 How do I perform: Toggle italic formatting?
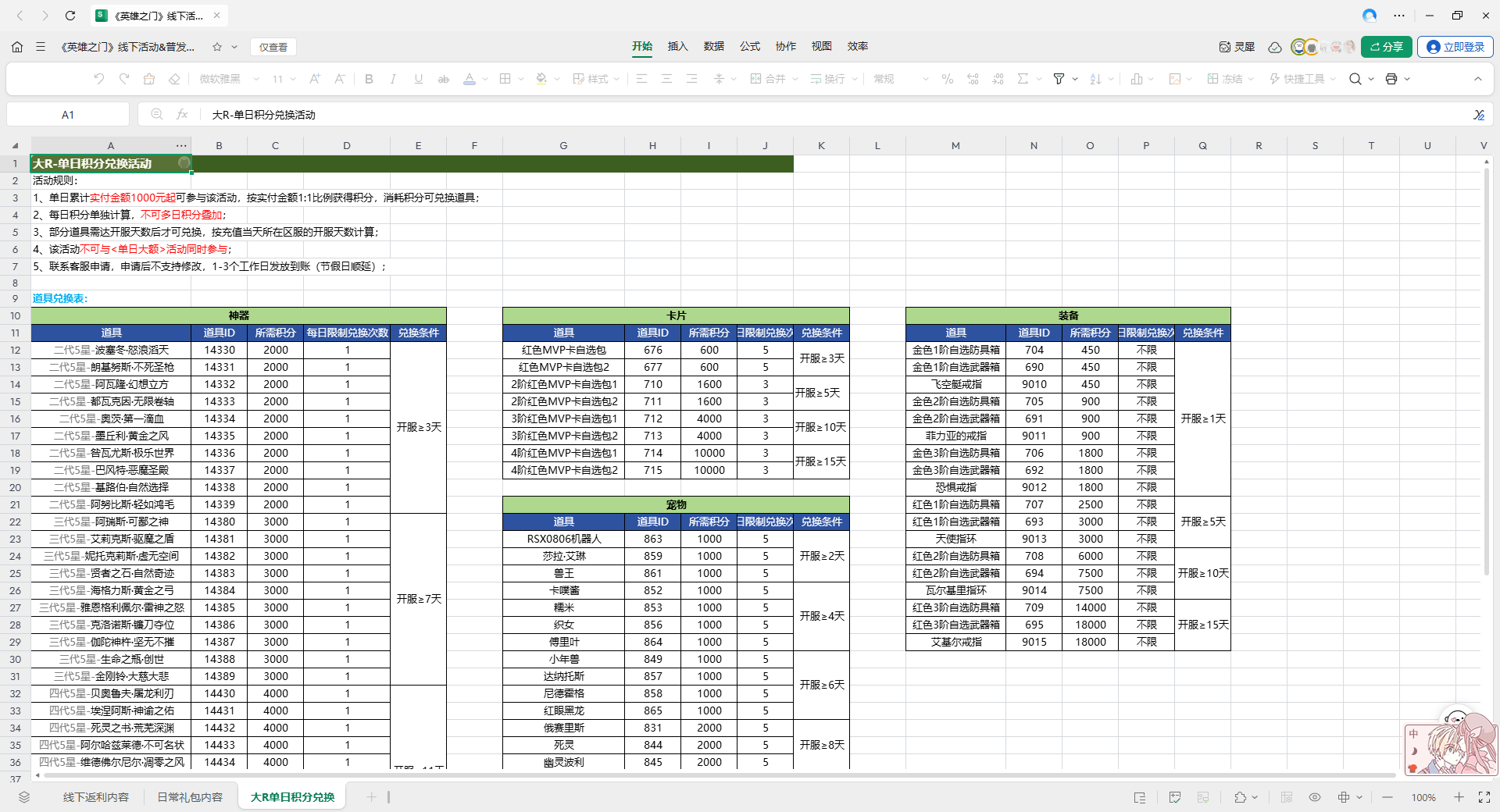point(393,79)
